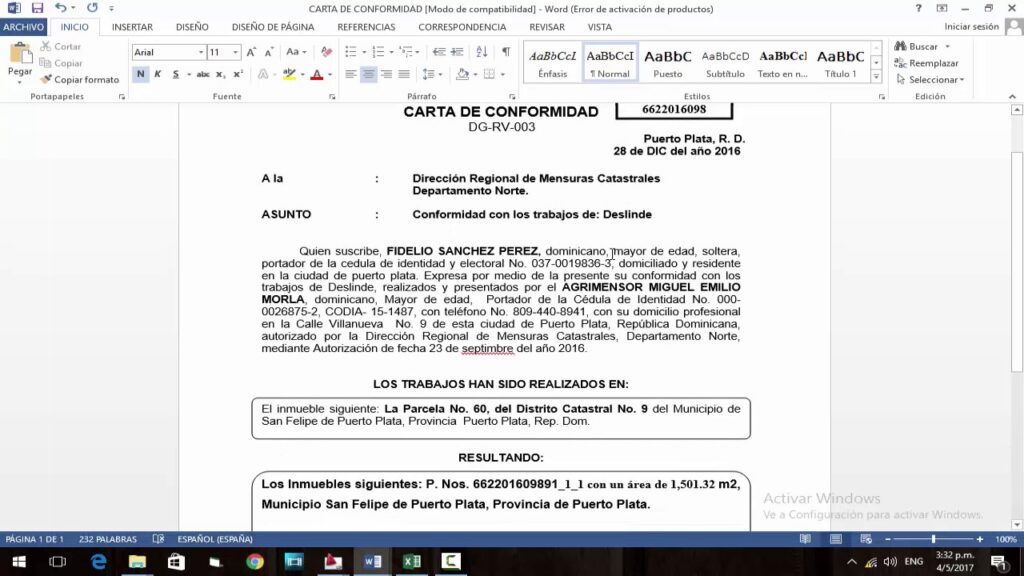
Task: Click the sort A-Z icon
Action: click(x=481, y=52)
